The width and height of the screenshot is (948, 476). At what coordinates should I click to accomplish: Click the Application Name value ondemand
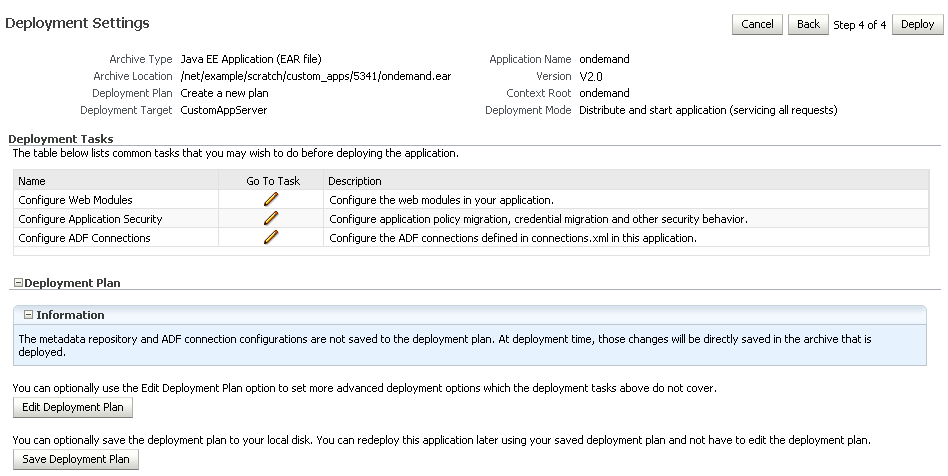[604, 59]
